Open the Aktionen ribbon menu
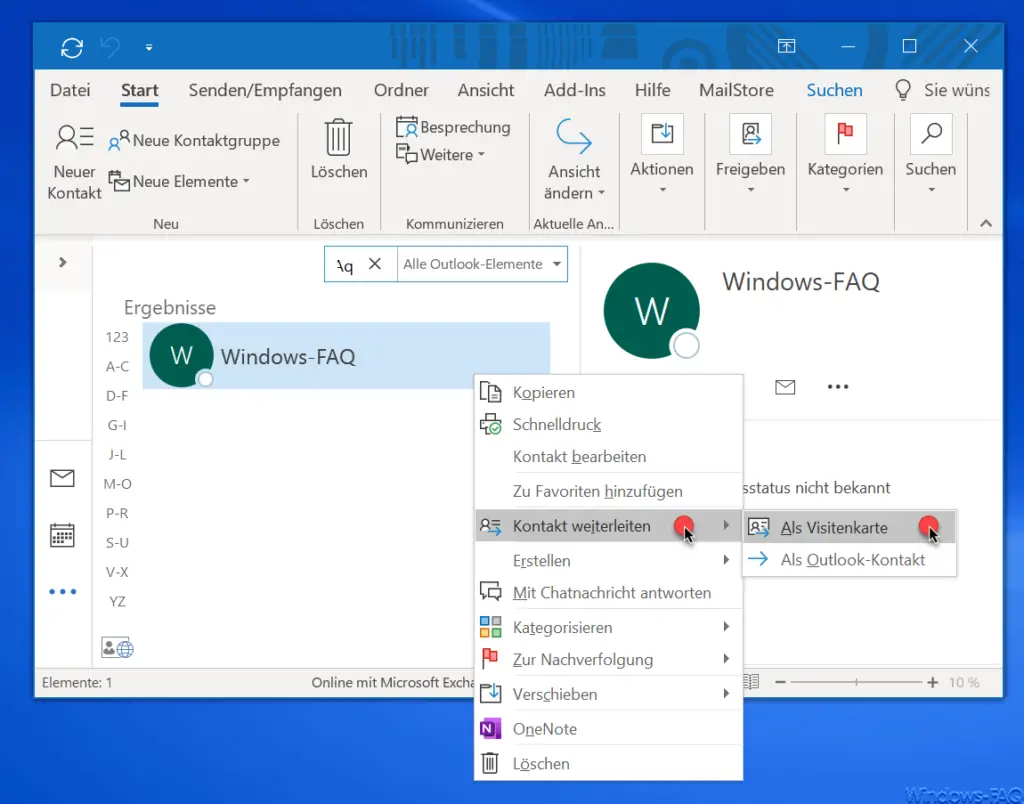 pos(662,155)
